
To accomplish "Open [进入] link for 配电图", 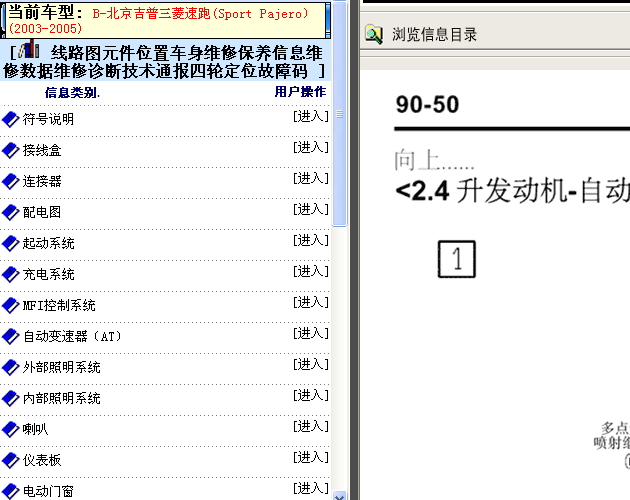I will [311, 209].
